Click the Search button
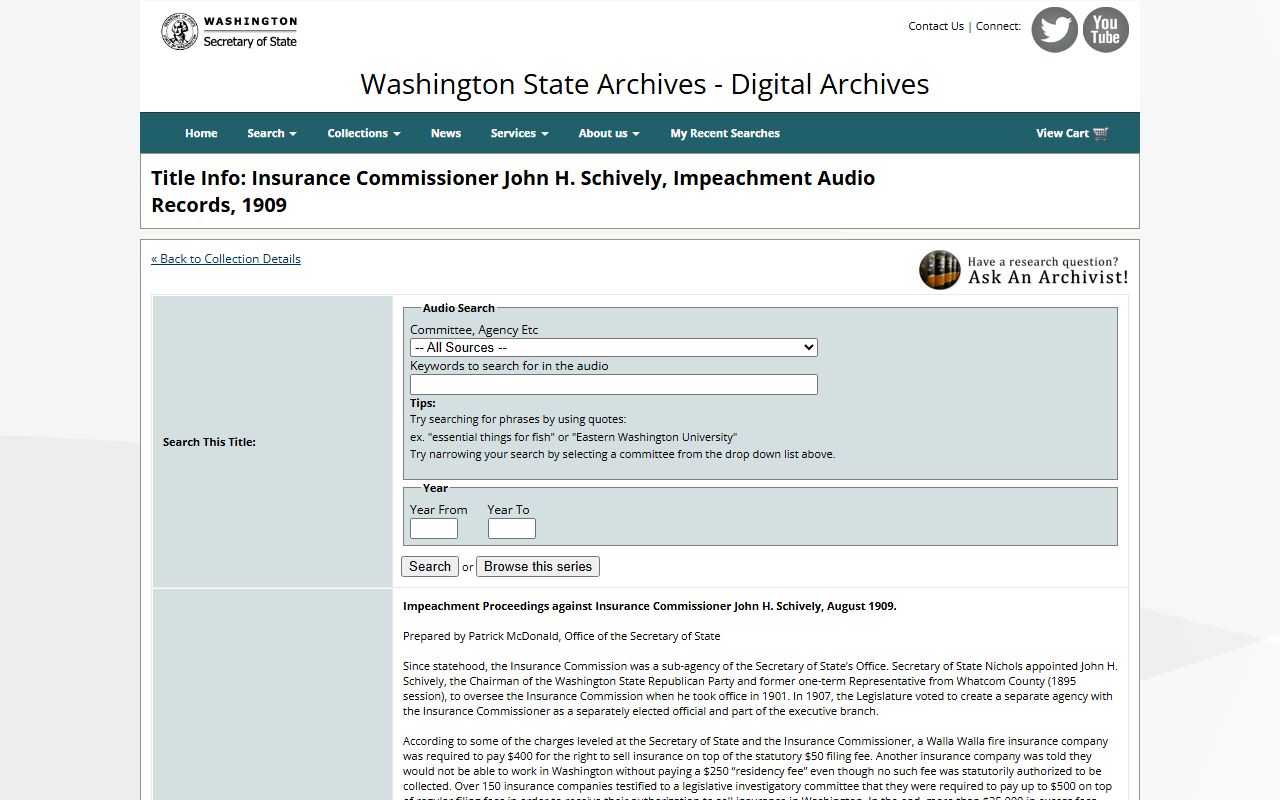 (x=430, y=566)
